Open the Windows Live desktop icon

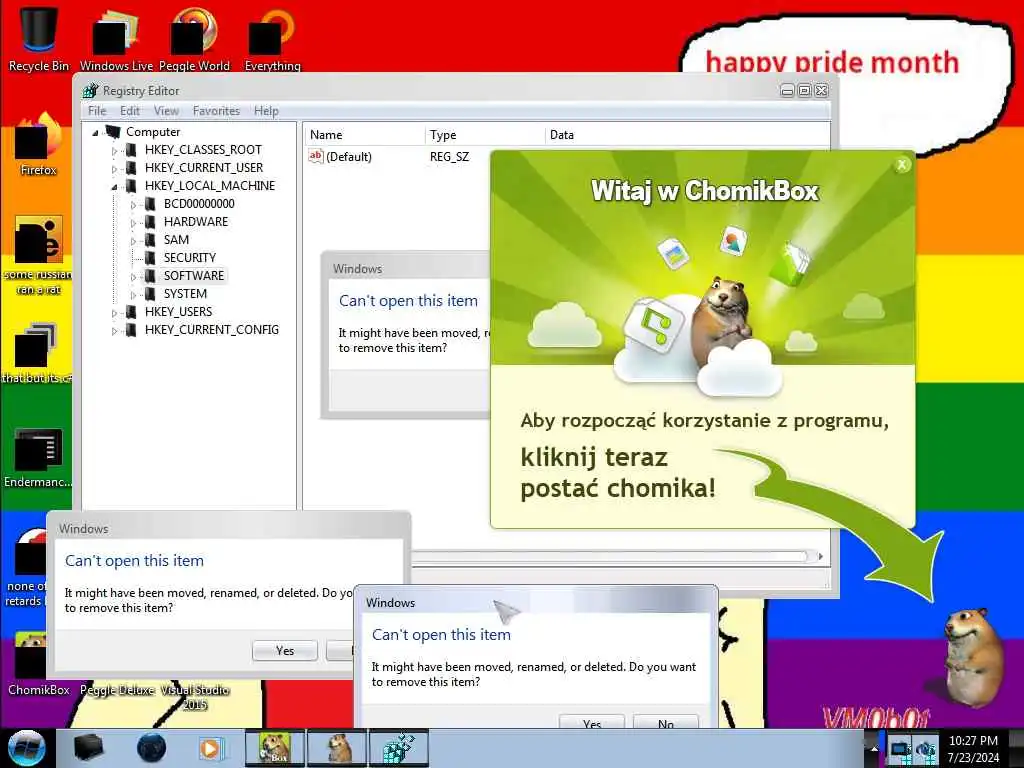coord(116,38)
